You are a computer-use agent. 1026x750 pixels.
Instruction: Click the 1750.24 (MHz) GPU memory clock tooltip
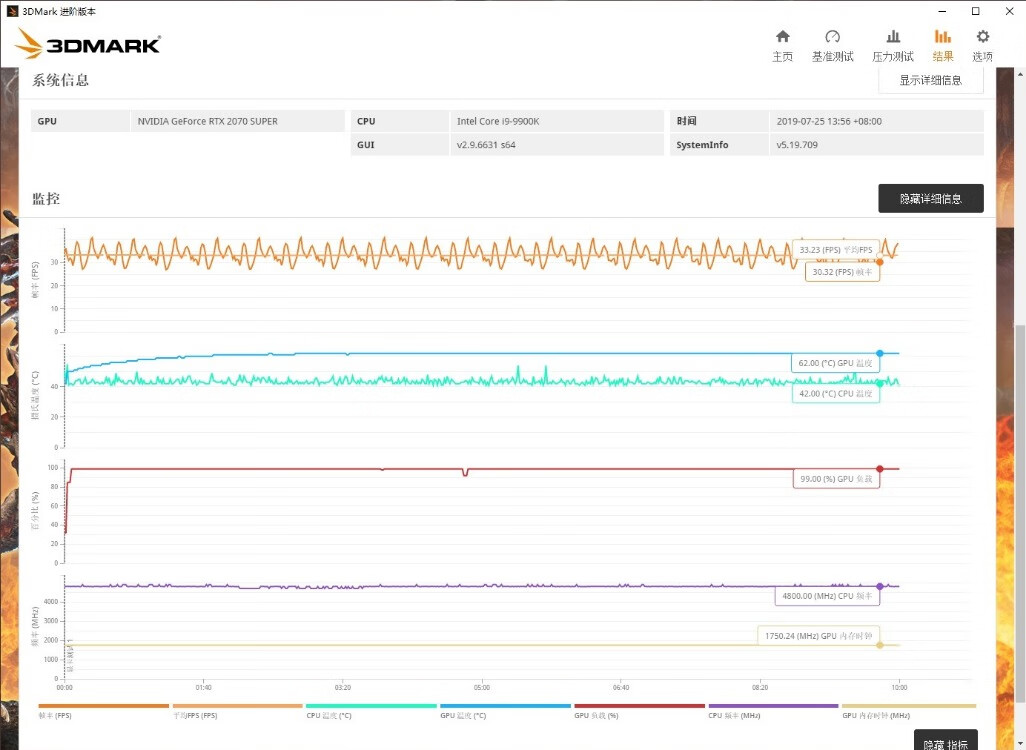click(x=819, y=635)
